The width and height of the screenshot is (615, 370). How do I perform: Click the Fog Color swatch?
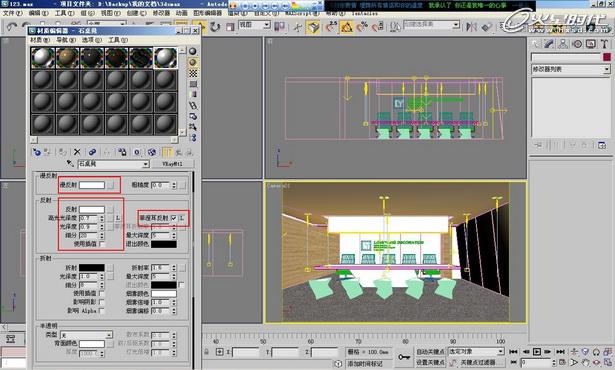click(x=164, y=293)
